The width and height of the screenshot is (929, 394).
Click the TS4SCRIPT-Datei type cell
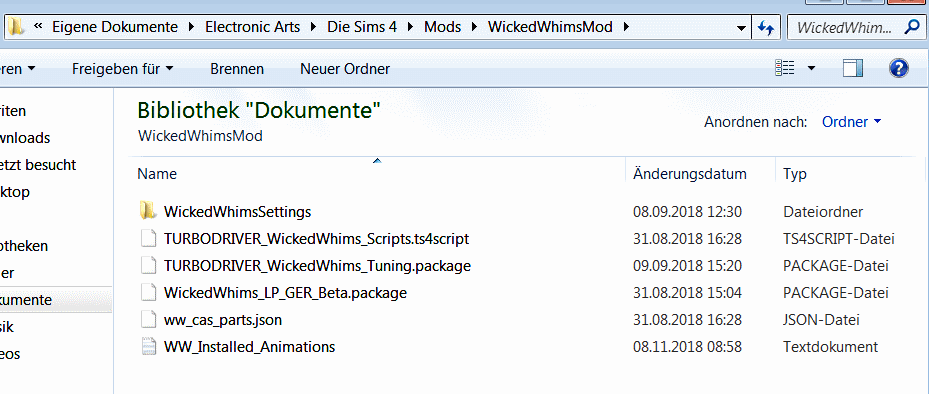pyautogui.click(x=838, y=239)
